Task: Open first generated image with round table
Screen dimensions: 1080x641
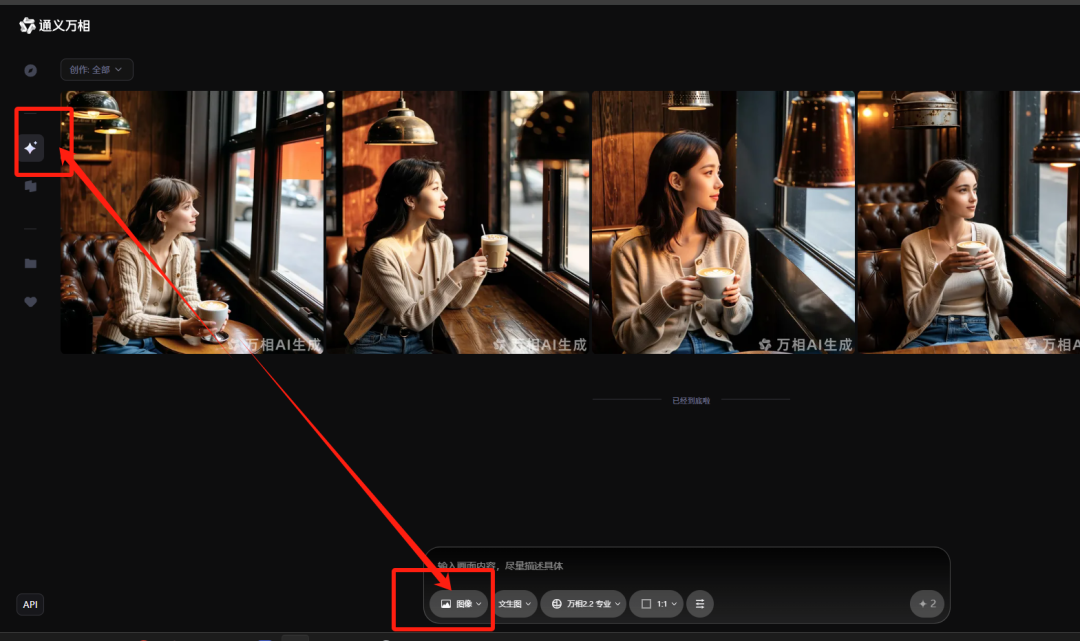Action: (x=192, y=222)
